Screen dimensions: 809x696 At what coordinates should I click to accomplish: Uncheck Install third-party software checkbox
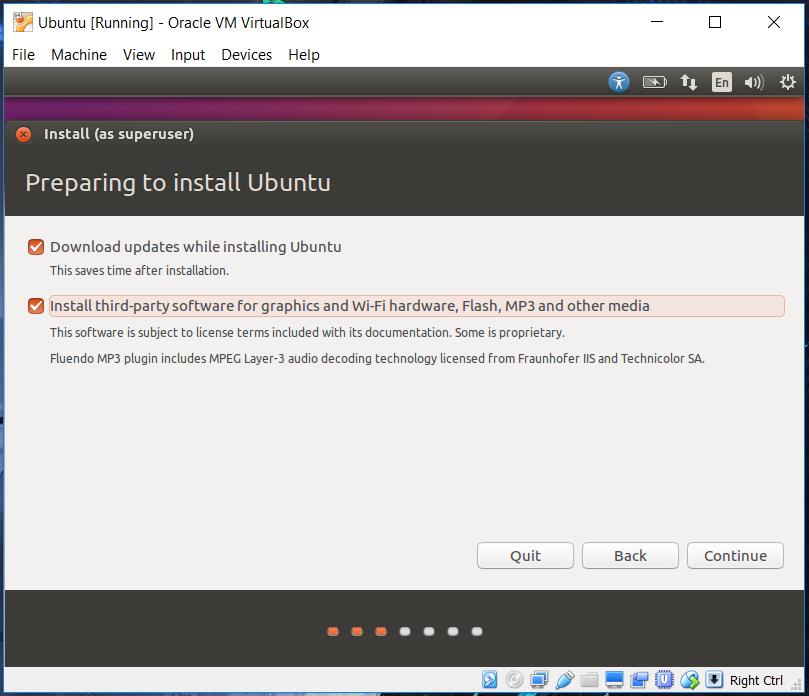point(36,306)
